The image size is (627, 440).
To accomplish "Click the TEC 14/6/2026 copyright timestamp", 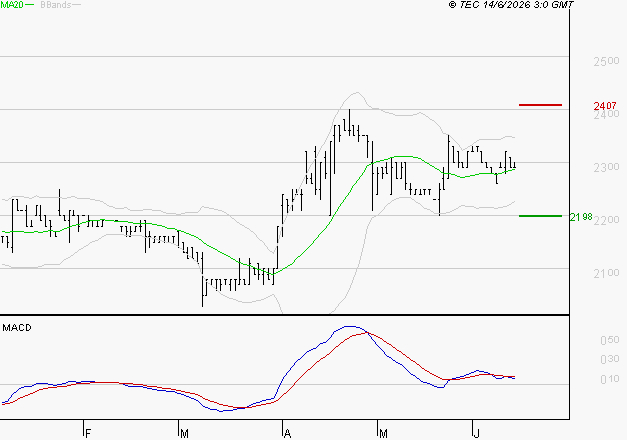I will tap(511, 4).
